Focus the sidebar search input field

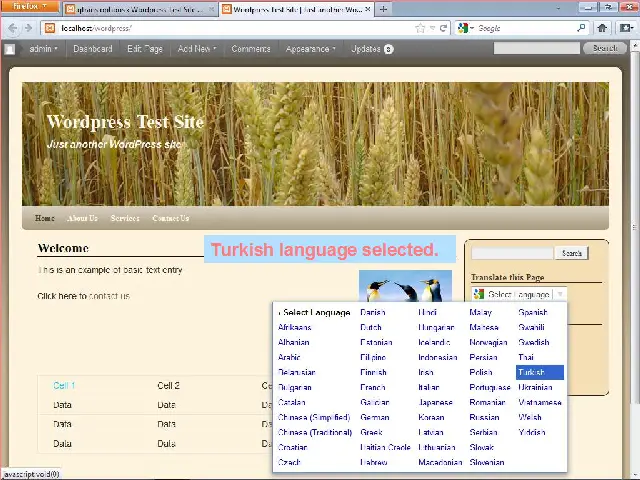pos(513,253)
